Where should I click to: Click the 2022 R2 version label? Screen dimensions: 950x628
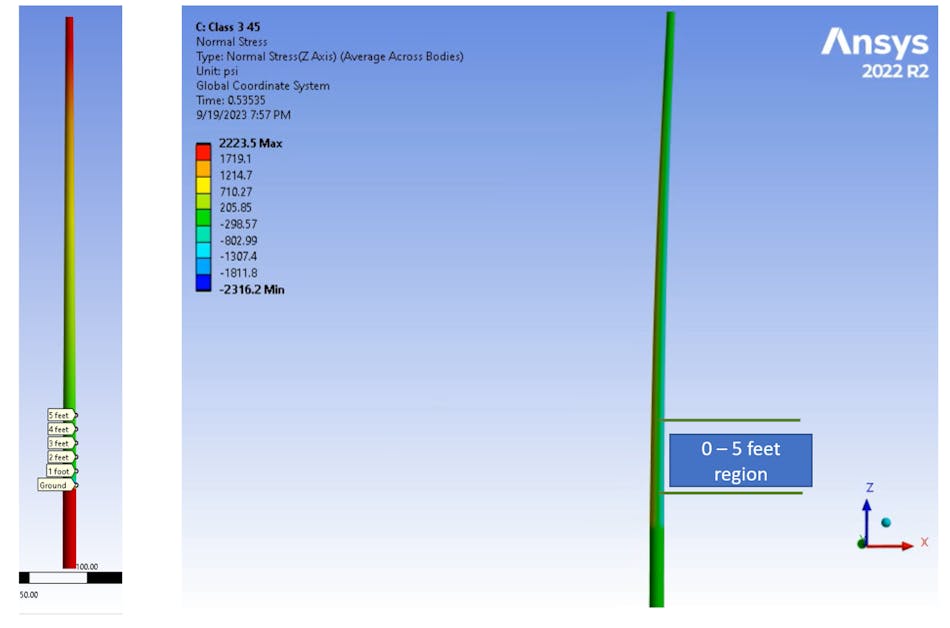coord(895,68)
